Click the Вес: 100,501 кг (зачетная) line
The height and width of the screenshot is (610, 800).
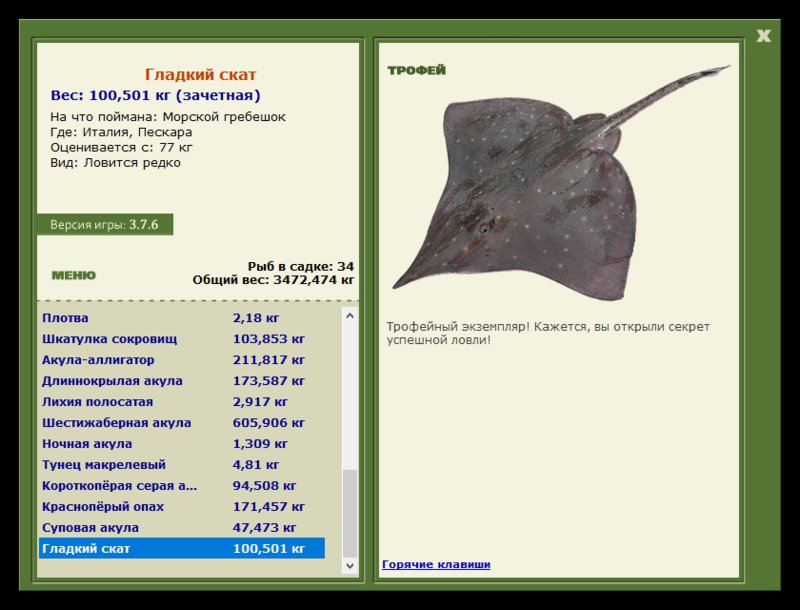(x=155, y=95)
